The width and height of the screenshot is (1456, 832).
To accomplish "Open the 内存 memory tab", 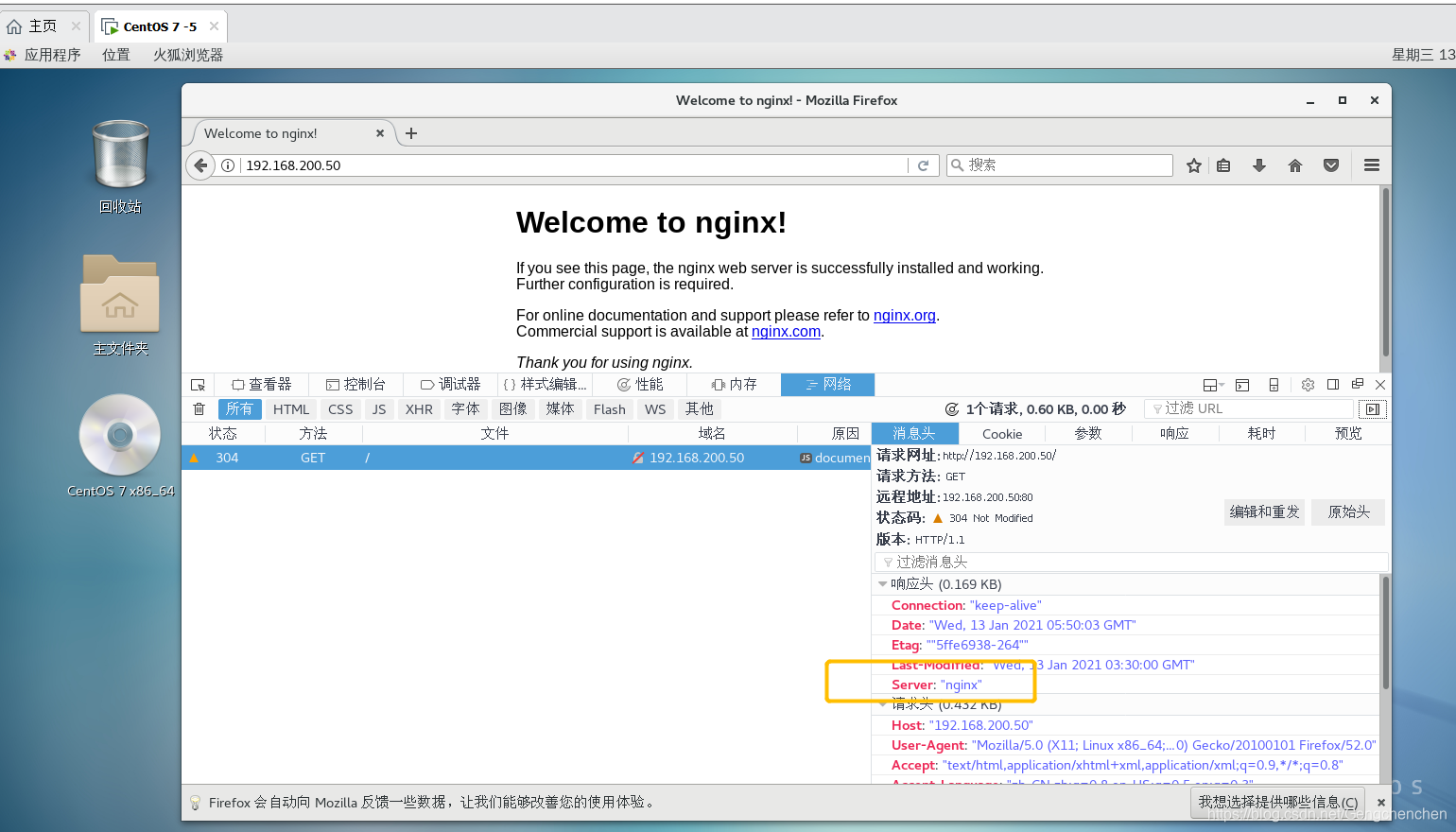I will pyautogui.click(x=735, y=385).
